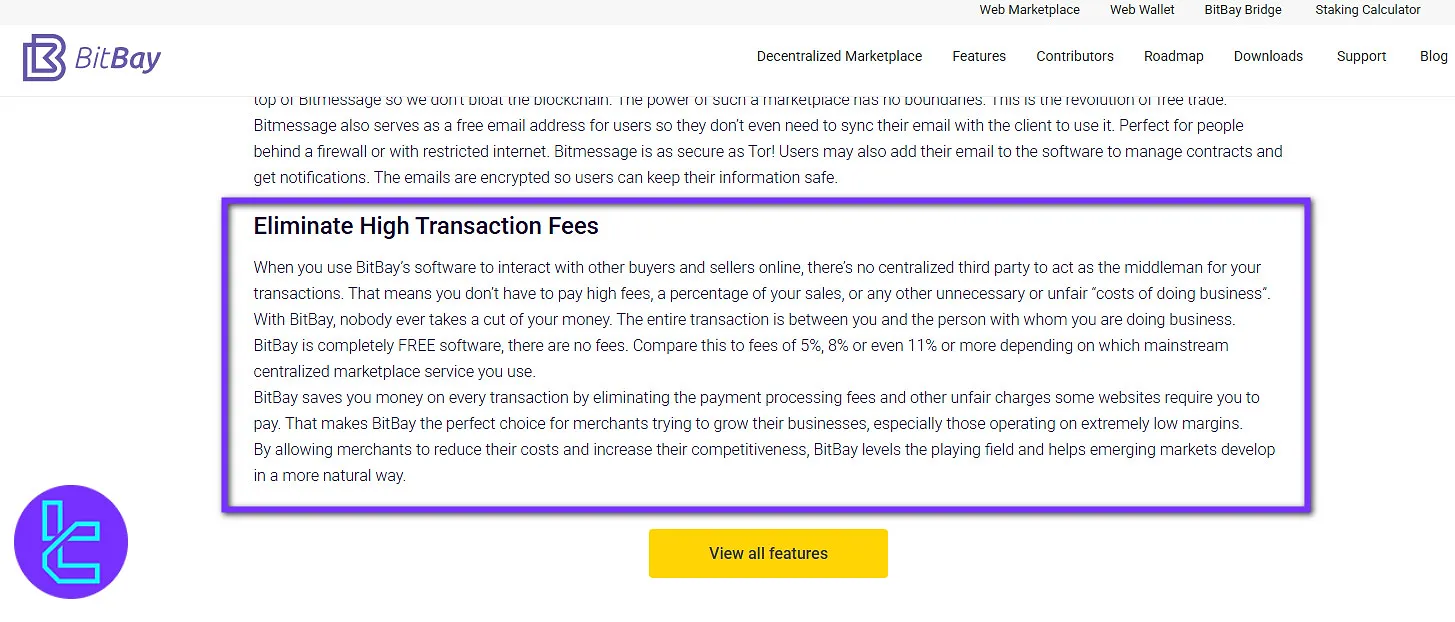Navigate to Decentralized Marketplace

(x=839, y=57)
